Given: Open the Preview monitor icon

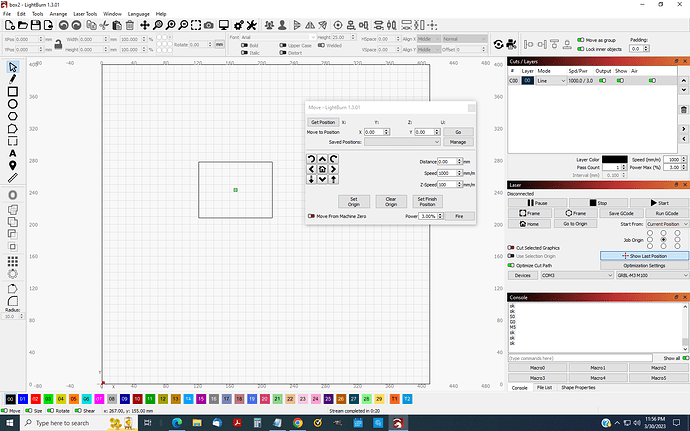Looking at the screenshot, I should pos(224,25).
